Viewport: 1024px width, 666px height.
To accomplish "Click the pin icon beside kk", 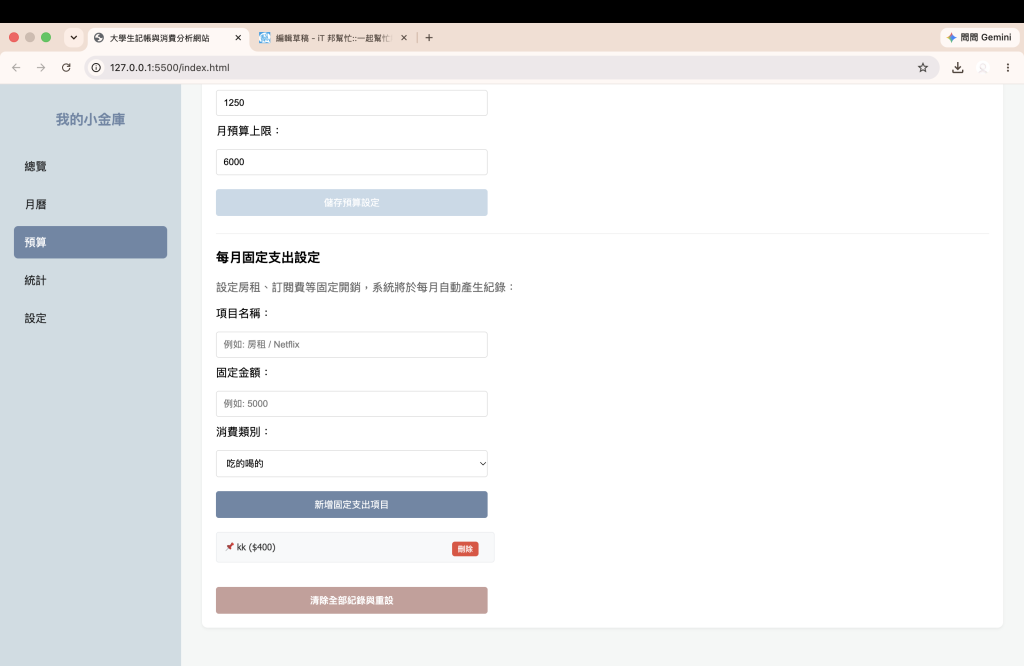I will click(229, 547).
